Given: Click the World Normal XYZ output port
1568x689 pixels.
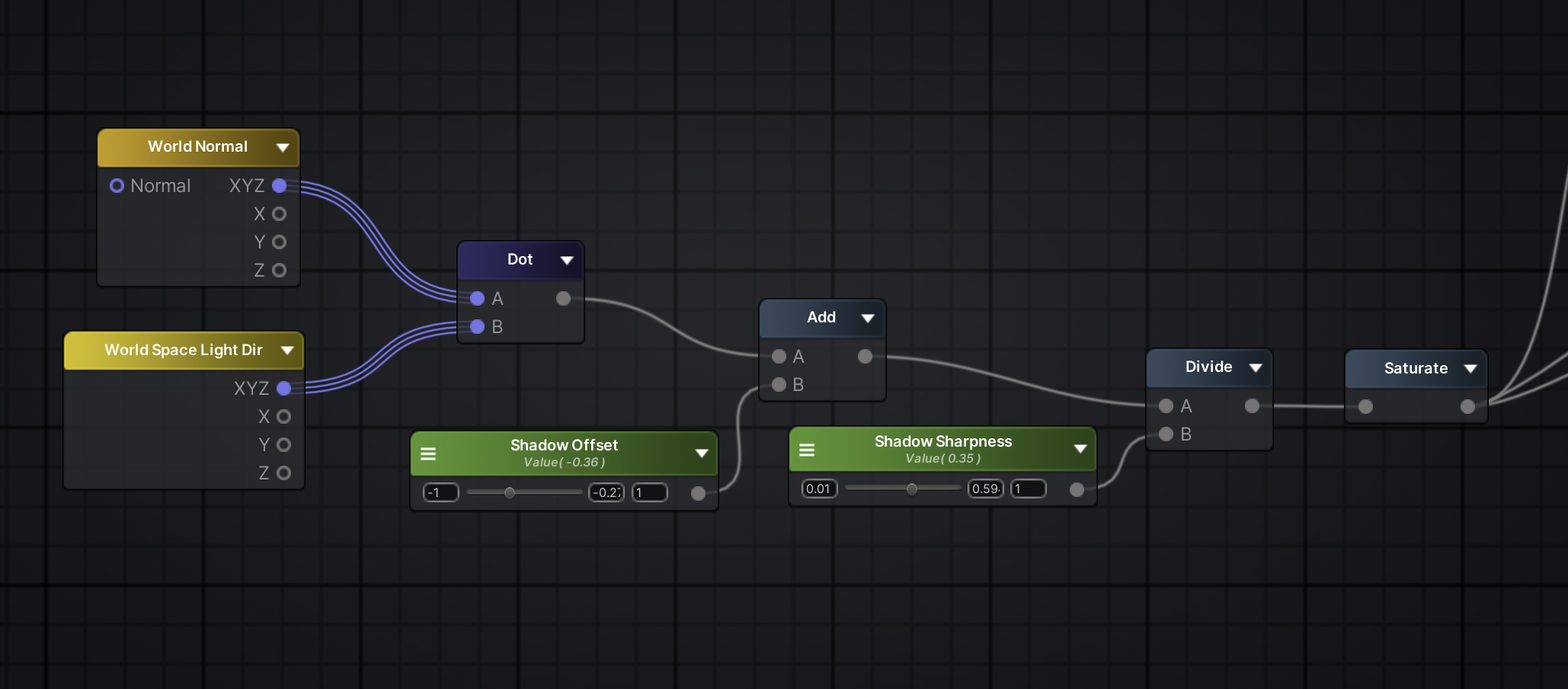Looking at the screenshot, I should coord(280,186).
